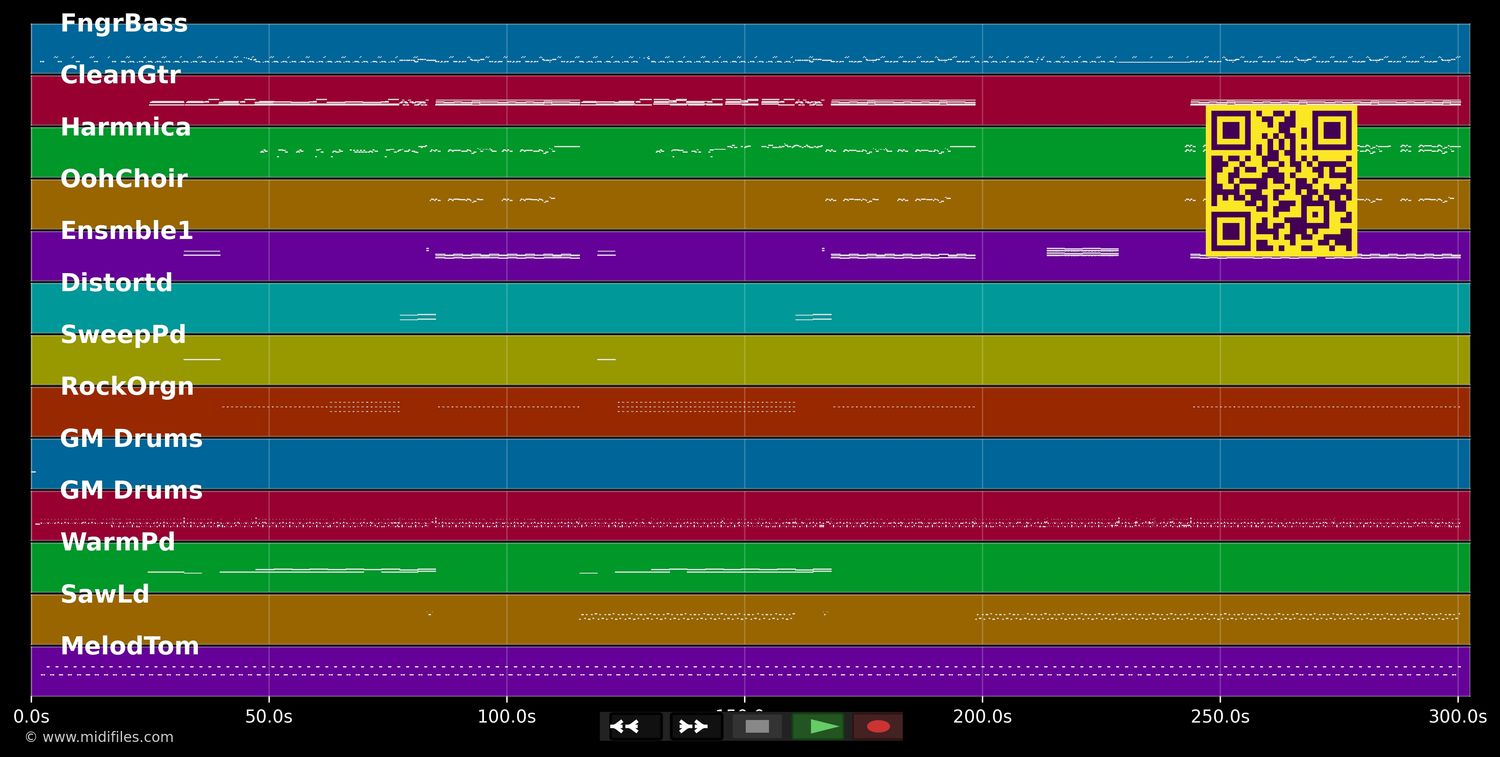This screenshot has height=757, width=1500.
Task: Click the yellow QR code
Action: 1281,181
